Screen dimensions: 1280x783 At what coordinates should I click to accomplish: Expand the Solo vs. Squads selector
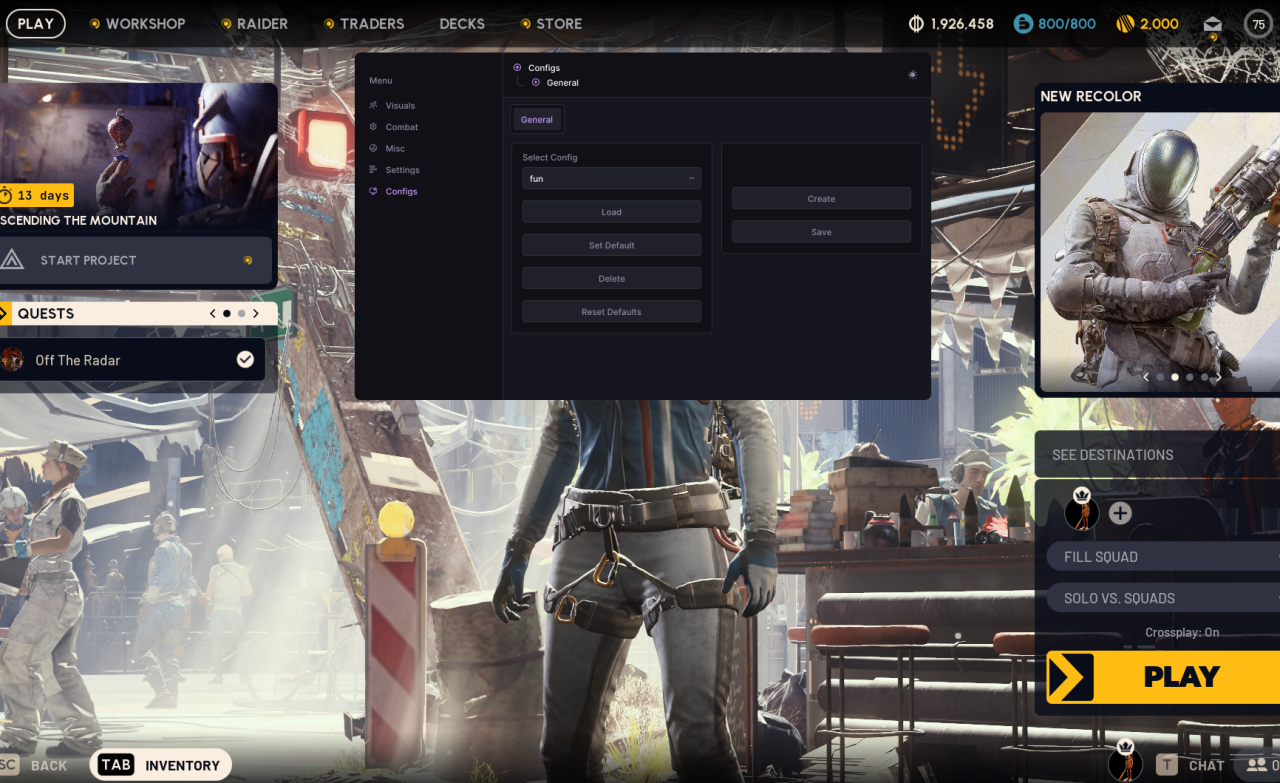point(1162,598)
